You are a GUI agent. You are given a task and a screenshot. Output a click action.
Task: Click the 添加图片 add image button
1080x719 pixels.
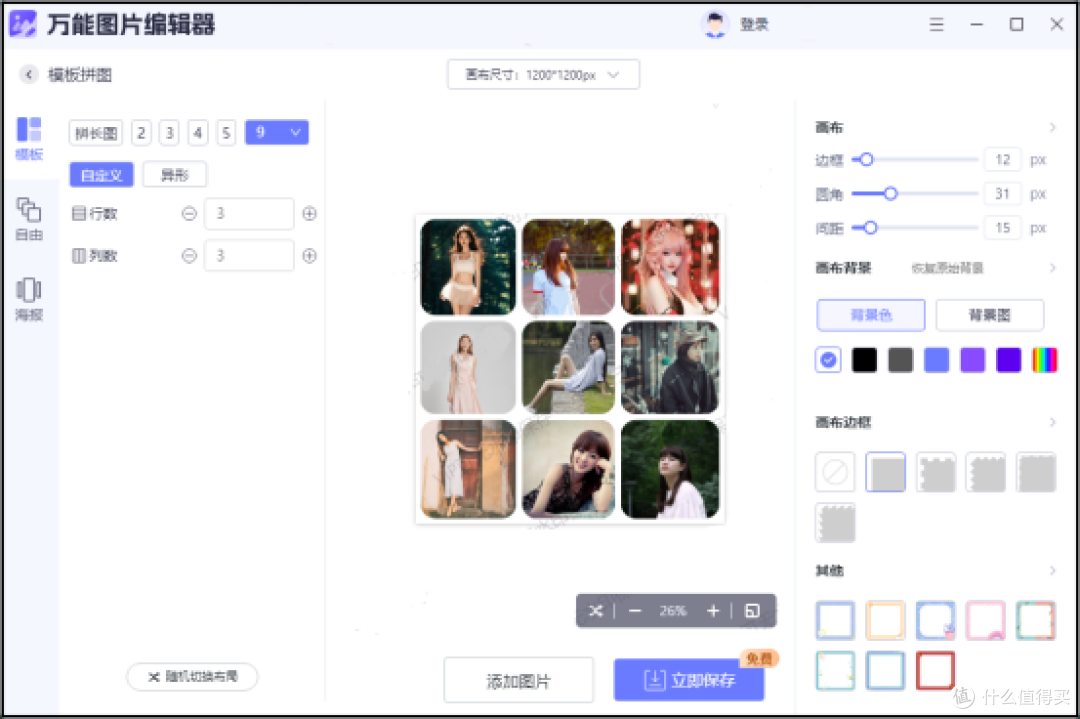click(x=519, y=680)
